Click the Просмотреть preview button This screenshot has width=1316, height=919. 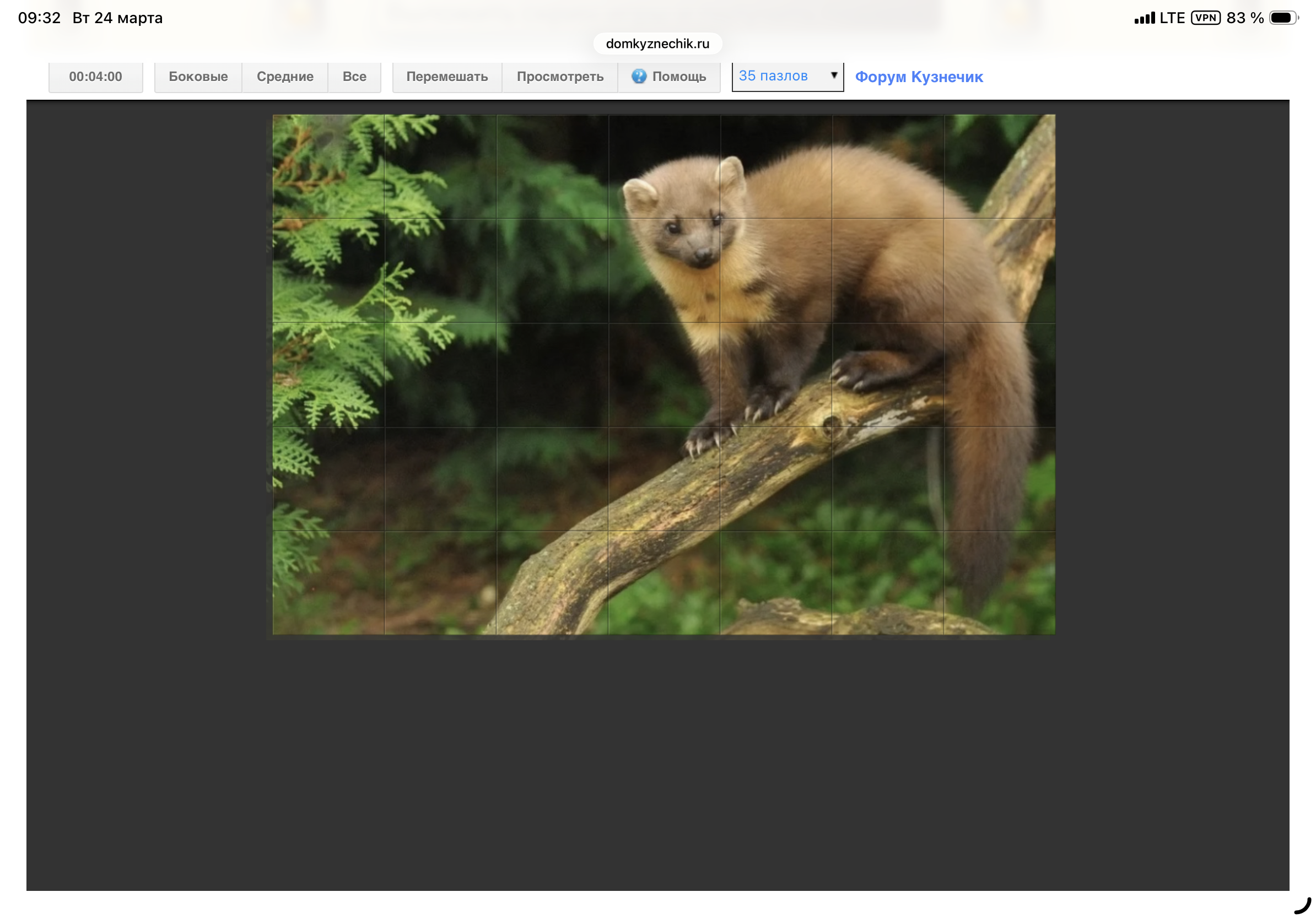click(559, 76)
